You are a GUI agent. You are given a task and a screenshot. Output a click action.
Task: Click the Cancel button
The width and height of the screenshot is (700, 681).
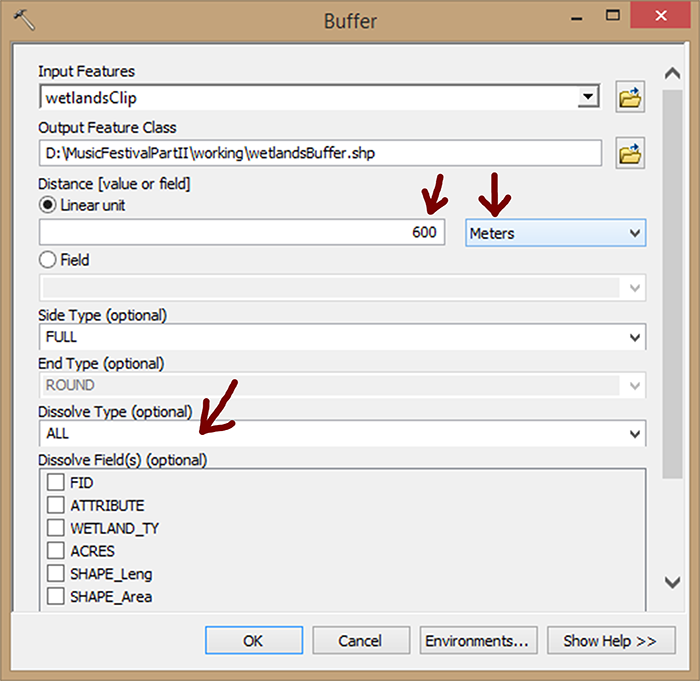360,640
